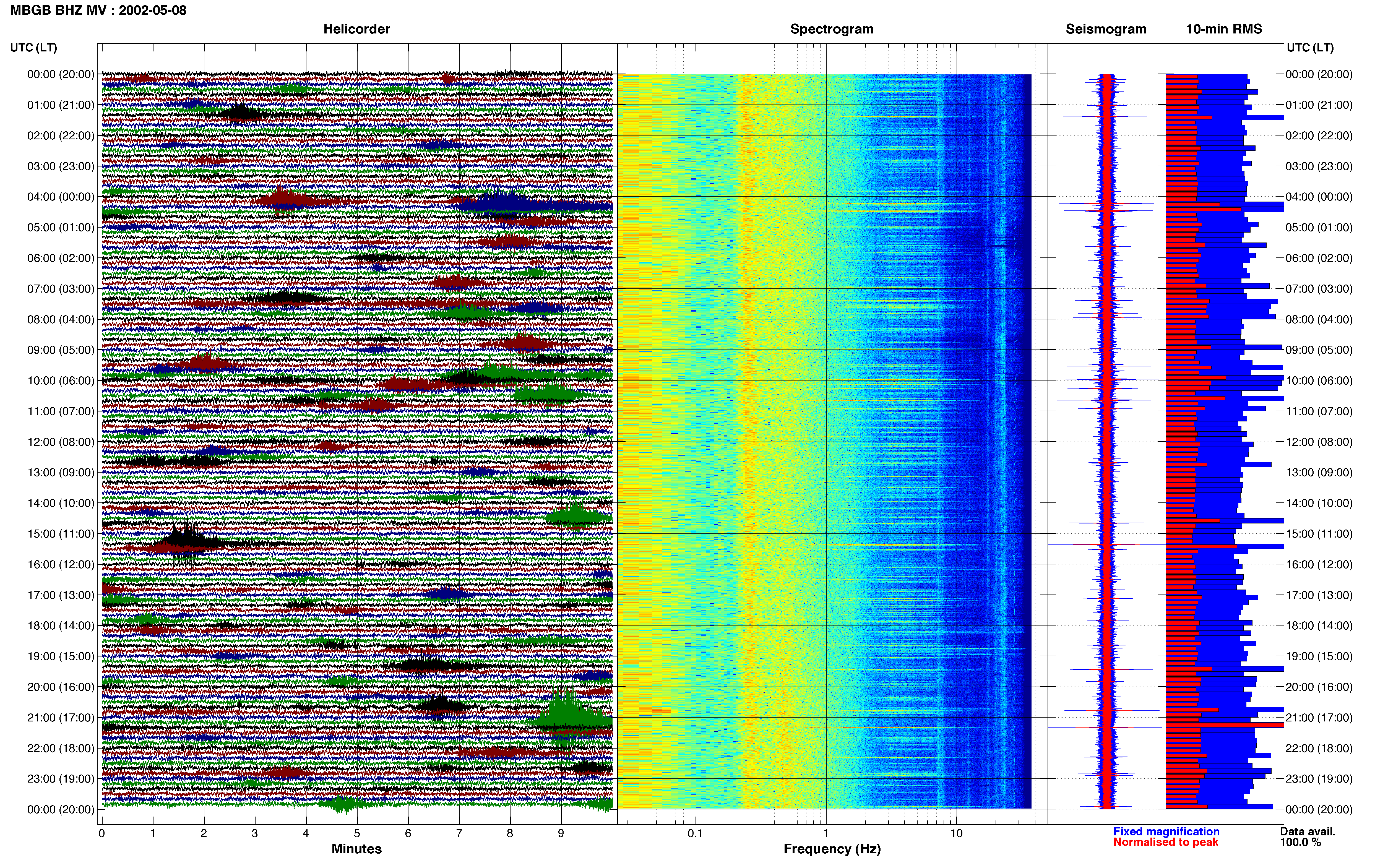This screenshot has height=868, width=1388.
Task: Click left time label '22:00 (18:00)'
Action: coord(60,749)
